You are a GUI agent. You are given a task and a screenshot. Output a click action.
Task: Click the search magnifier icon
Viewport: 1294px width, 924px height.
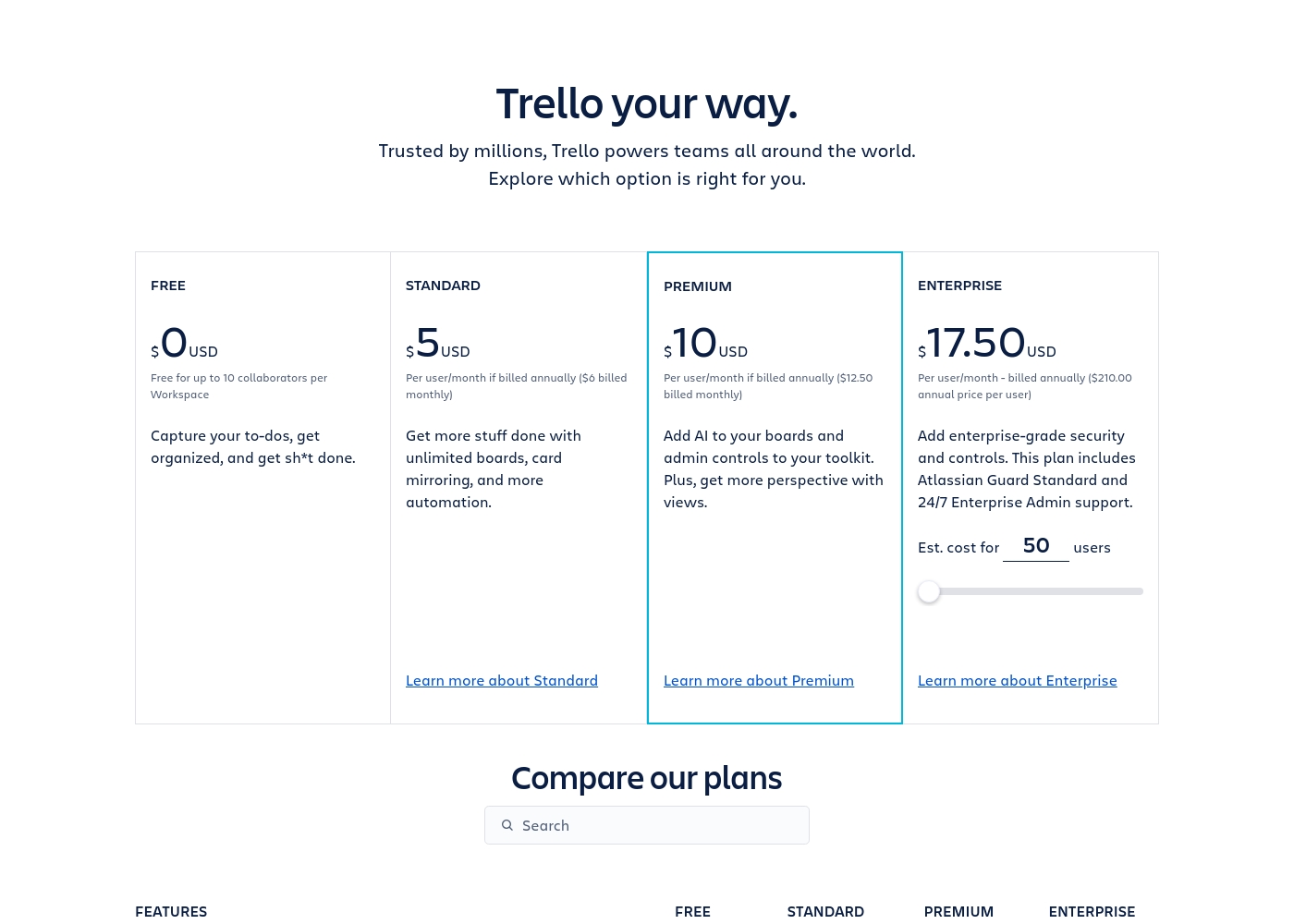507,825
